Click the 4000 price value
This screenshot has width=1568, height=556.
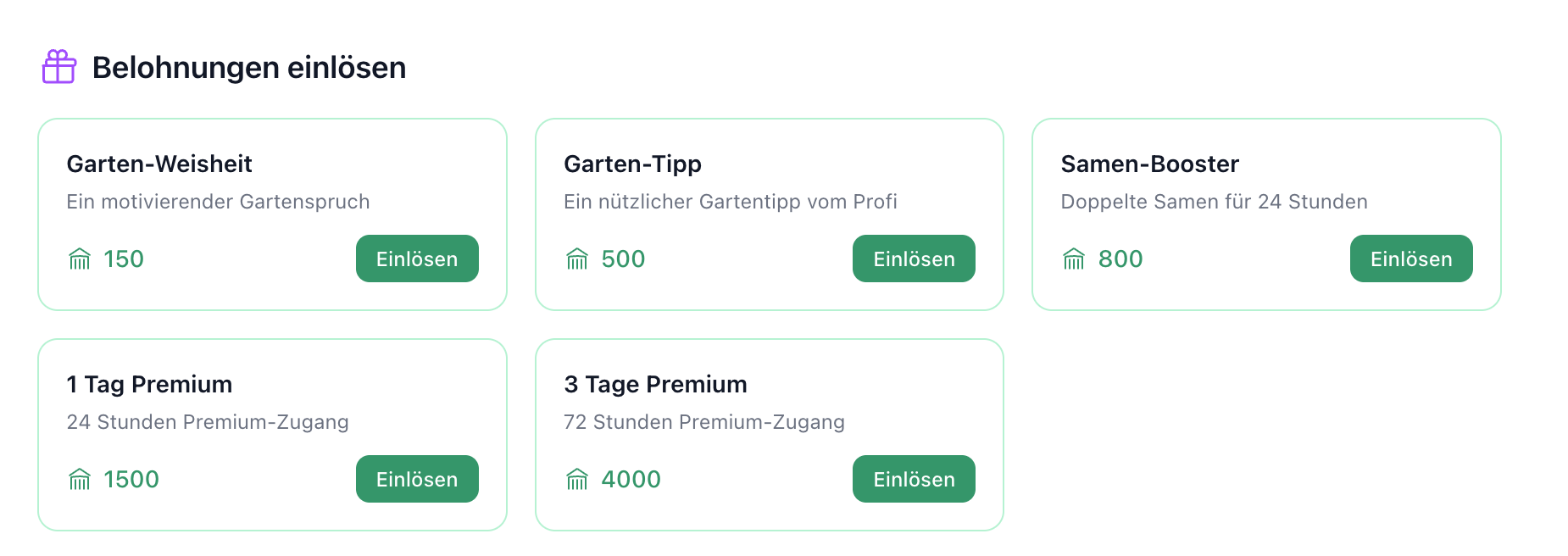631,479
